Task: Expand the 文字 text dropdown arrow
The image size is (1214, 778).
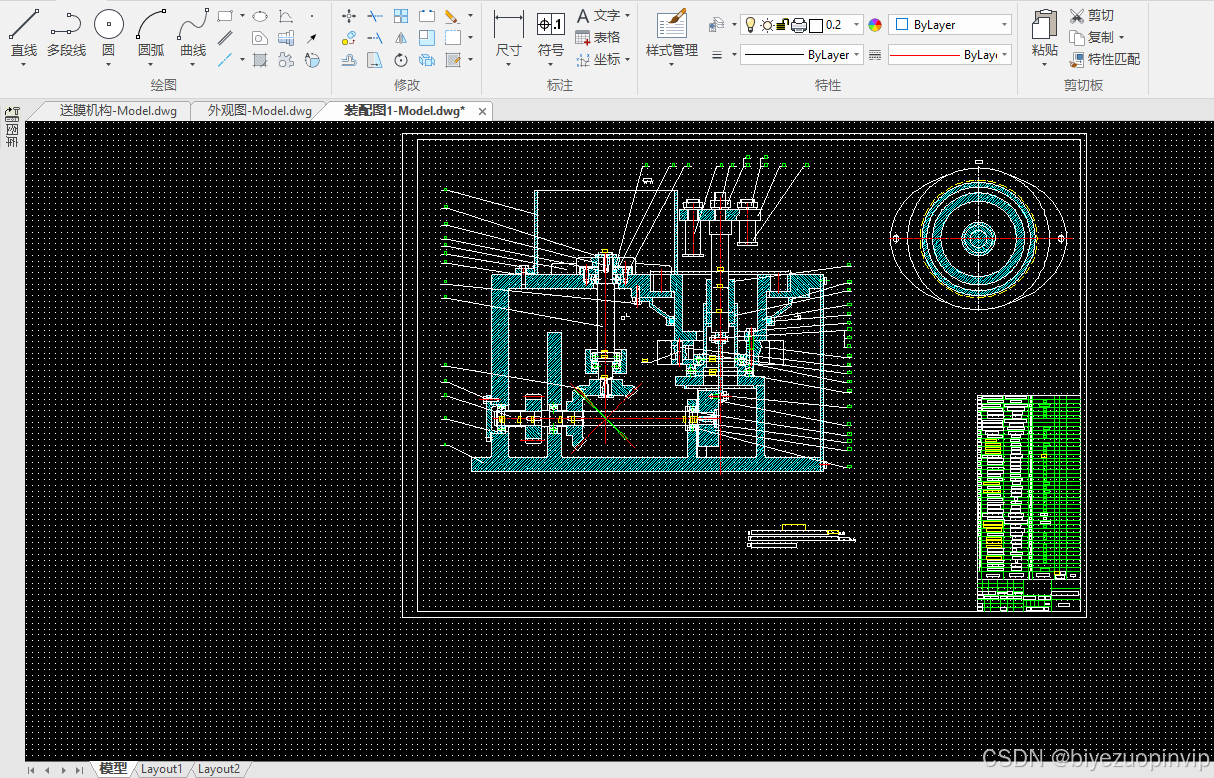Action: tap(627, 16)
